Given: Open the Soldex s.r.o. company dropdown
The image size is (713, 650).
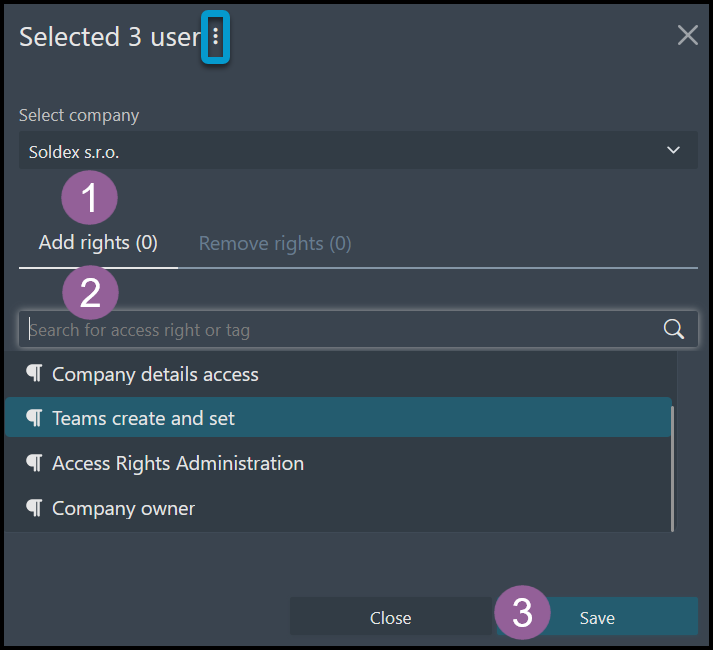Looking at the screenshot, I should coord(358,151).
